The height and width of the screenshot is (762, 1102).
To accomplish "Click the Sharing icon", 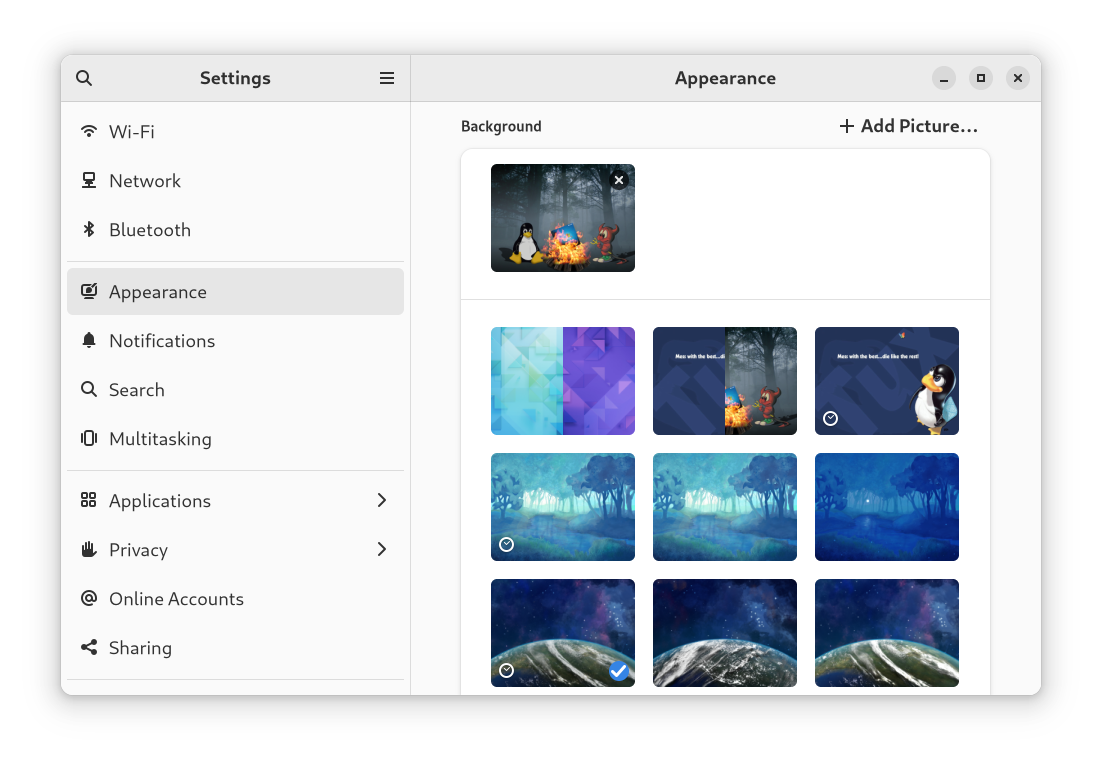I will click(x=89, y=647).
